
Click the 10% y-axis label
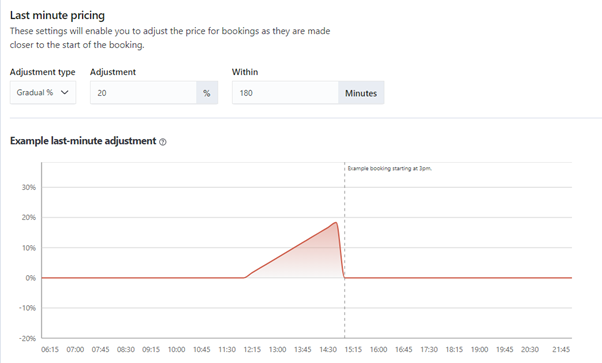pos(29,248)
